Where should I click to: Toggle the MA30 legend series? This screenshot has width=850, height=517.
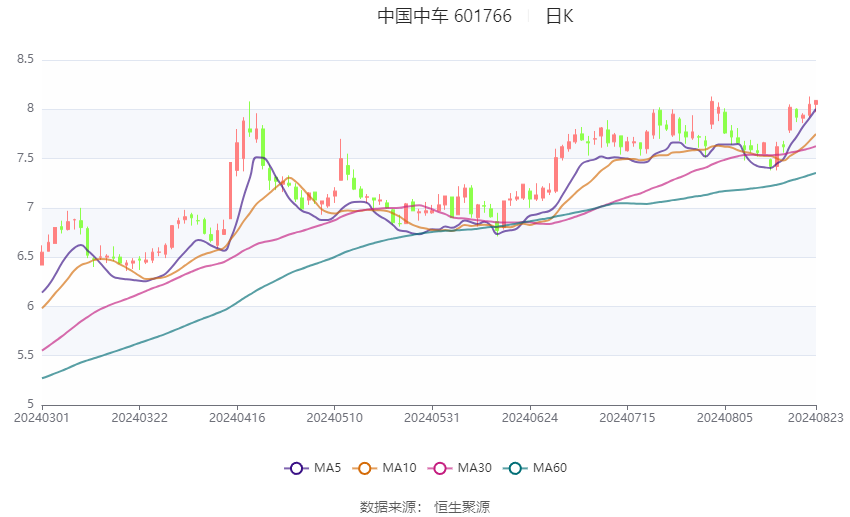pos(460,468)
